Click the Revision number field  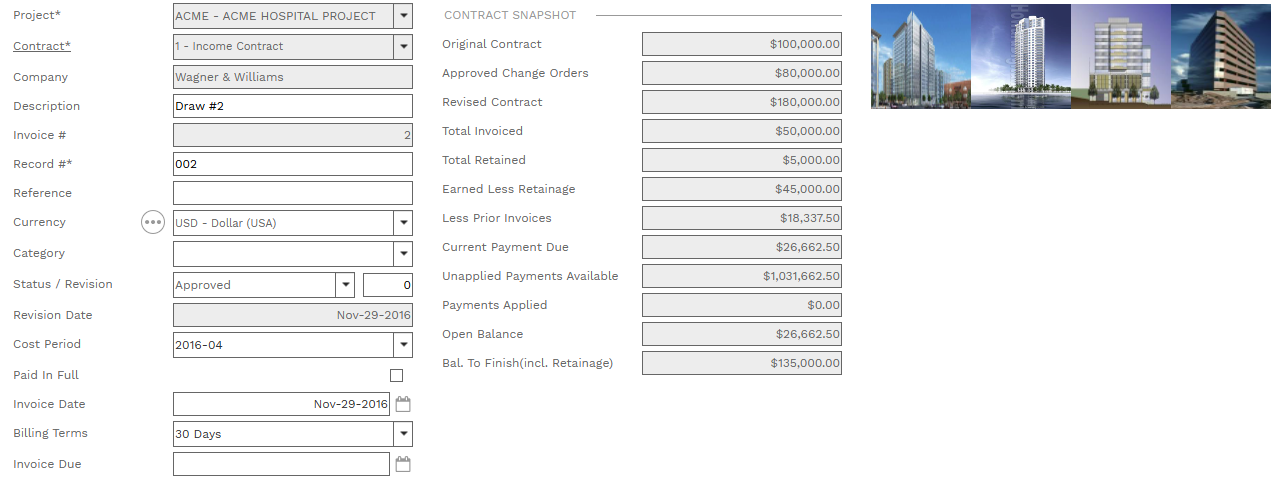pos(387,285)
